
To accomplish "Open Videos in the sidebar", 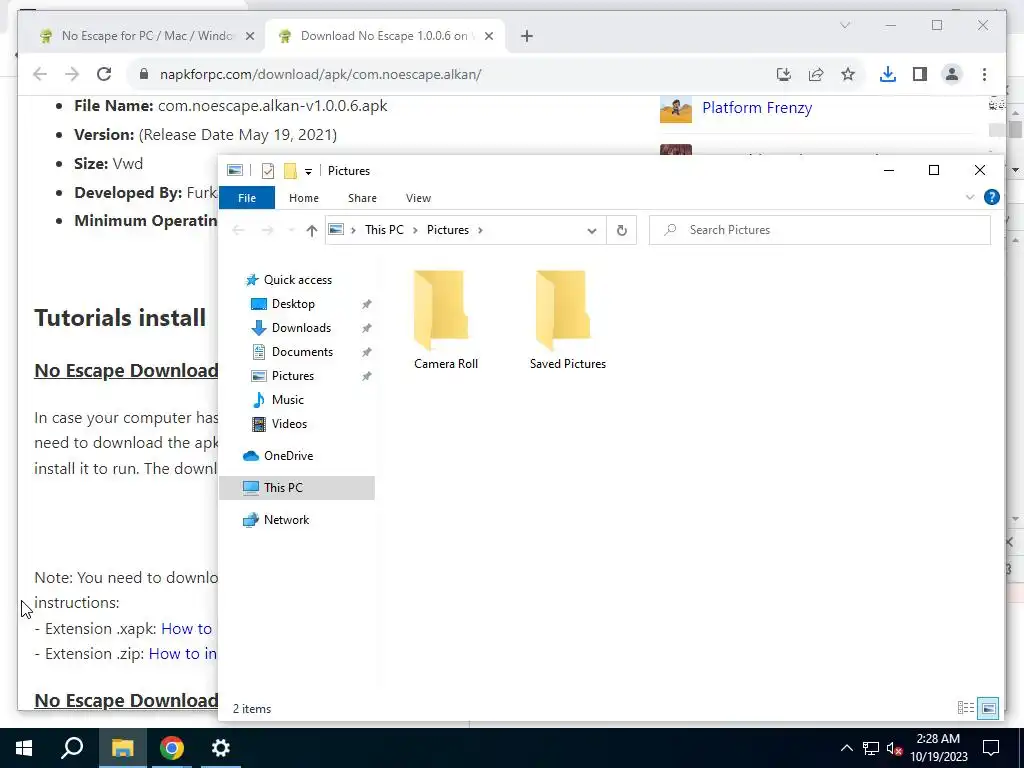I will click(289, 424).
